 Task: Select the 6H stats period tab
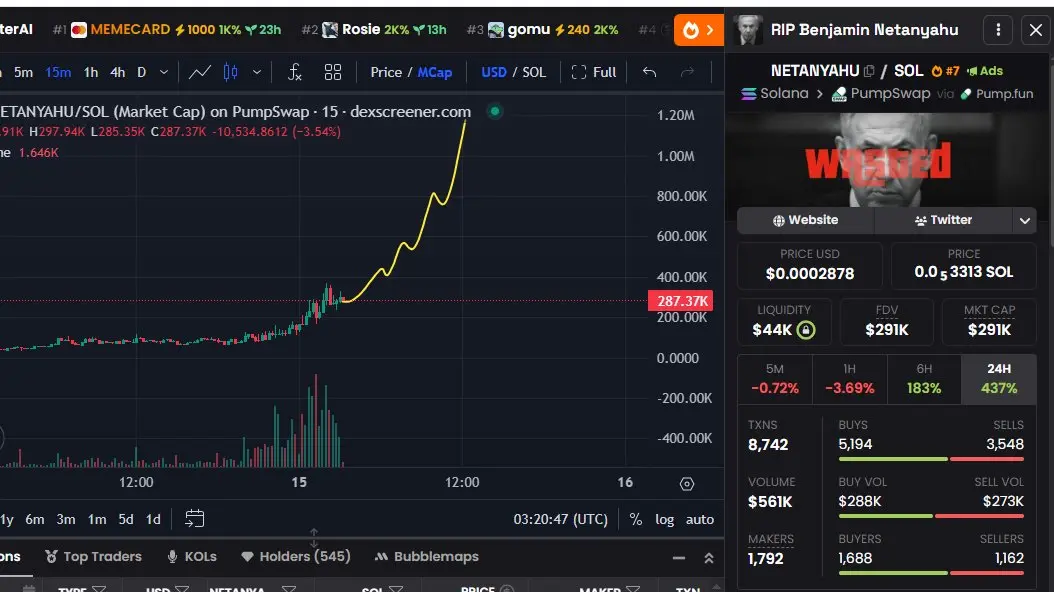pyautogui.click(x=924, y=379)
